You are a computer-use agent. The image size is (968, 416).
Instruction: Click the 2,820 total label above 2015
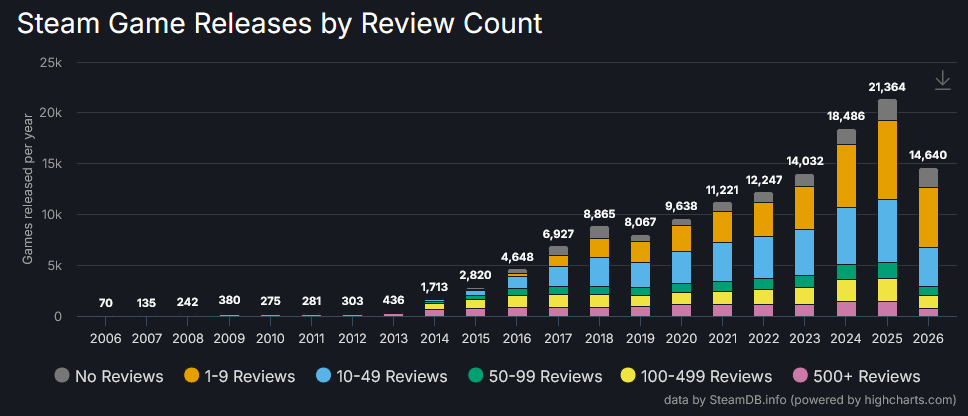475,276
